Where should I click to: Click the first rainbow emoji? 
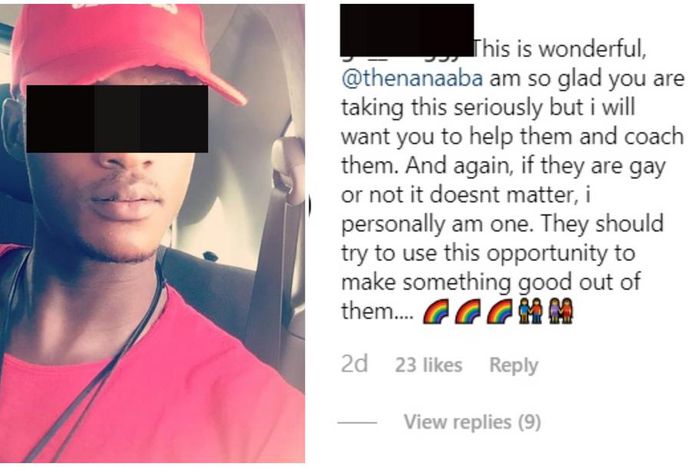(435, 311)
